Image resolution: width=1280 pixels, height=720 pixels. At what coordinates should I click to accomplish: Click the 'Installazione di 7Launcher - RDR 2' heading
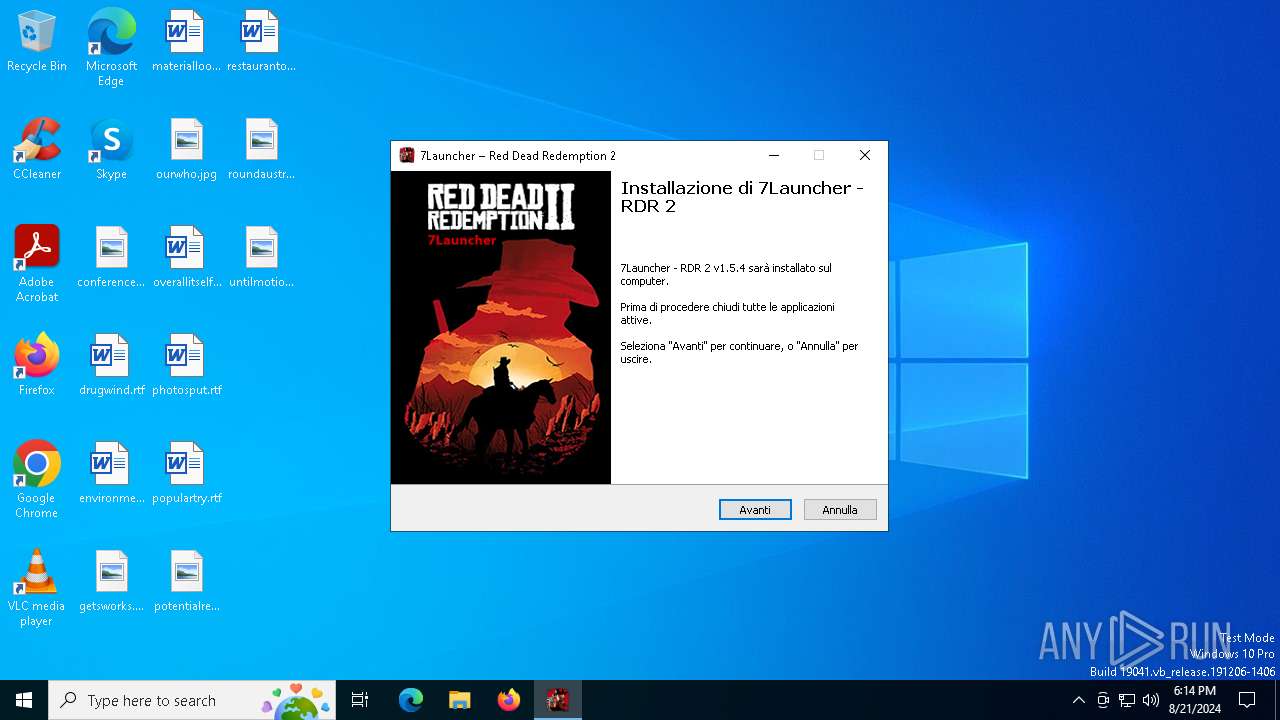point(742,197)
